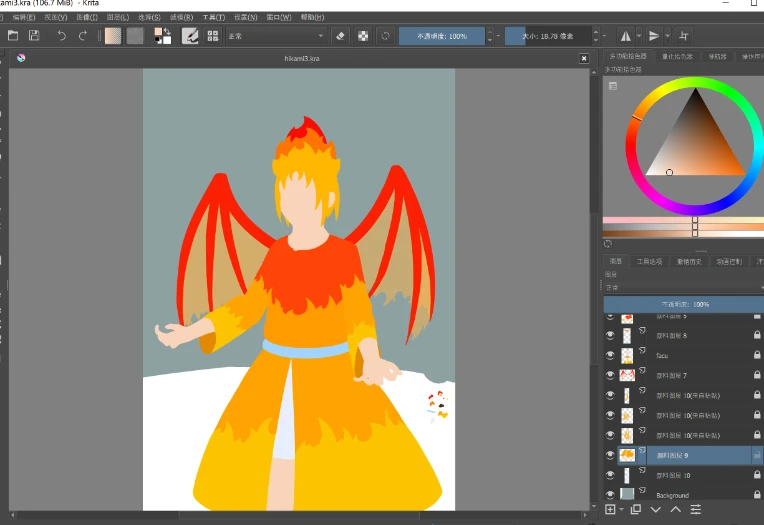Open the Edit (E) menu
This screenshot has width=764, height=525.
(x=24, y=17)
